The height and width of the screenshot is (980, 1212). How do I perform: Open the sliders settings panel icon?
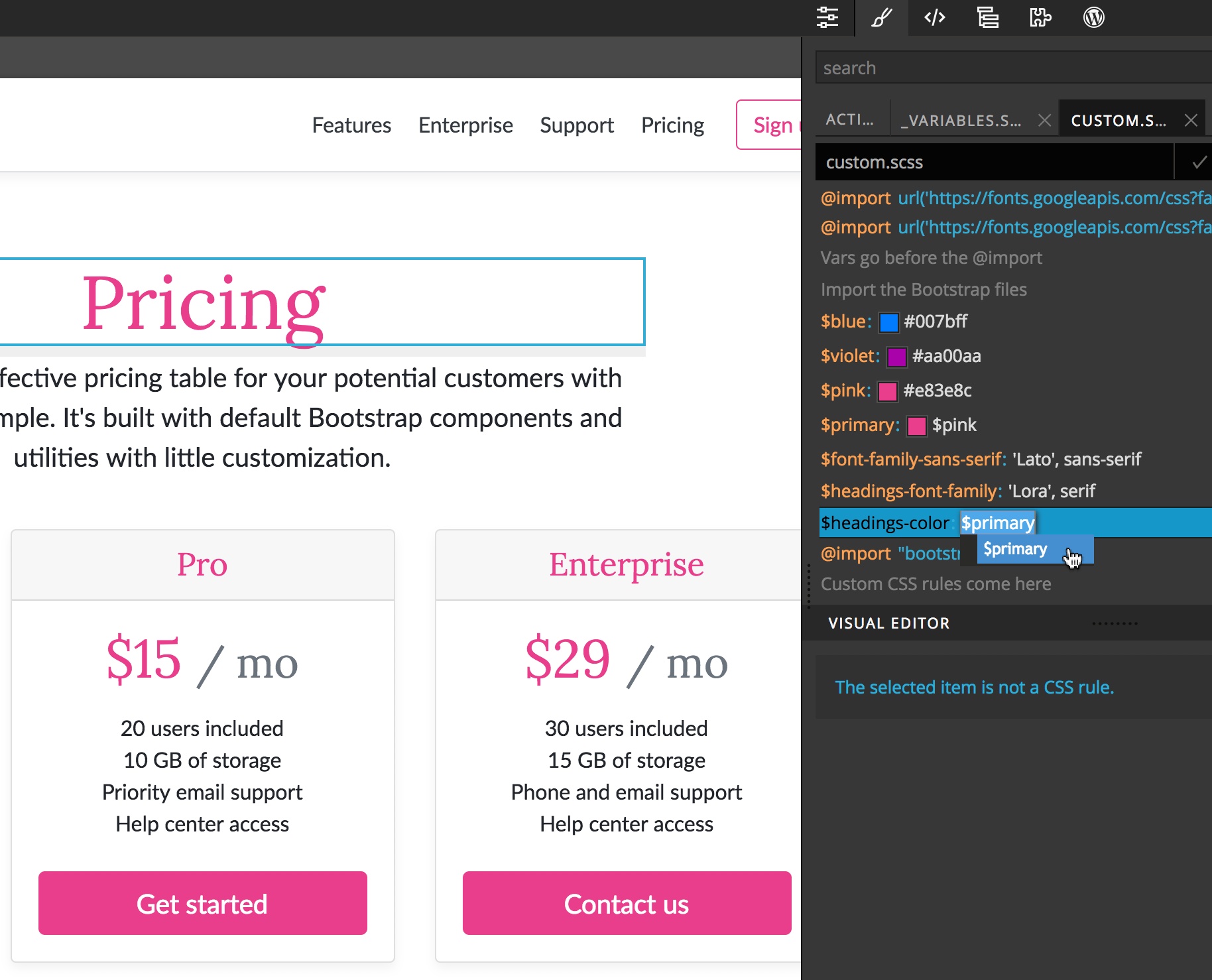pos(827,17)
